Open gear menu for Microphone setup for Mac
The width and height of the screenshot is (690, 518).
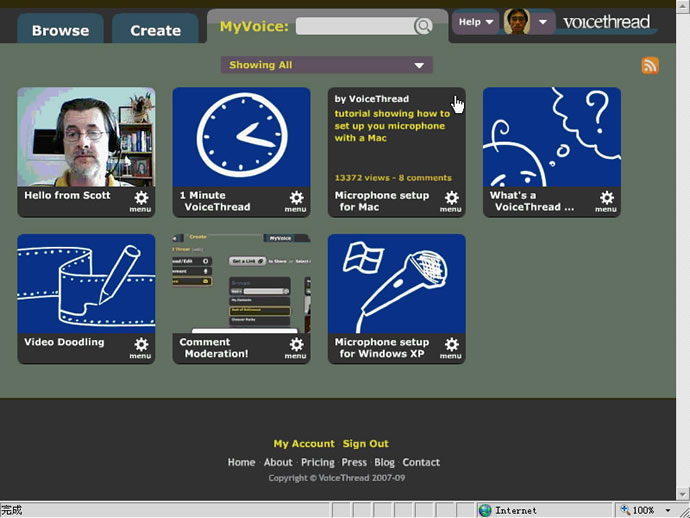pyautogui.click(x=451, y=202)
